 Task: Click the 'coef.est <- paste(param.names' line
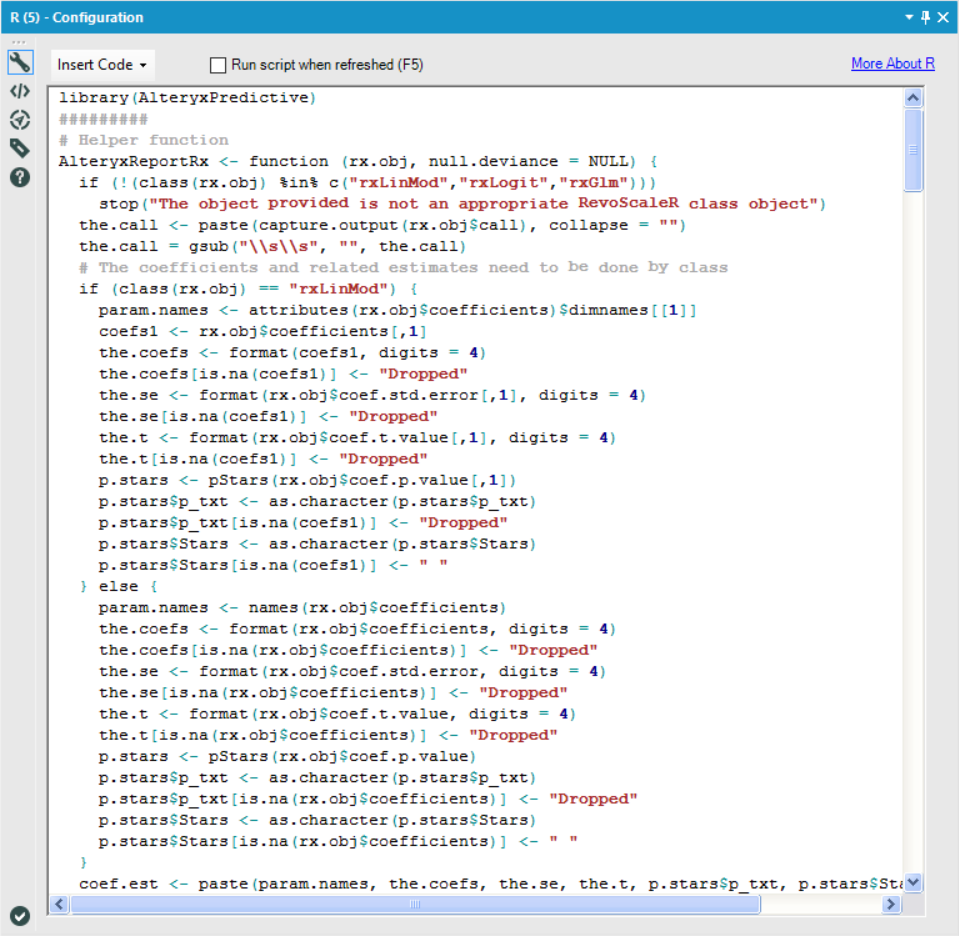coord(491,884)
